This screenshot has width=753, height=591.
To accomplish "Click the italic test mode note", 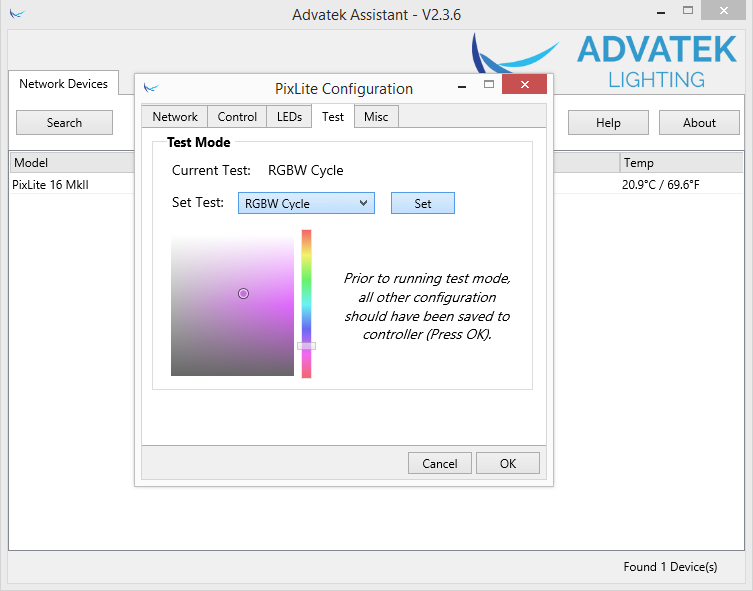I will coord(427,306).
